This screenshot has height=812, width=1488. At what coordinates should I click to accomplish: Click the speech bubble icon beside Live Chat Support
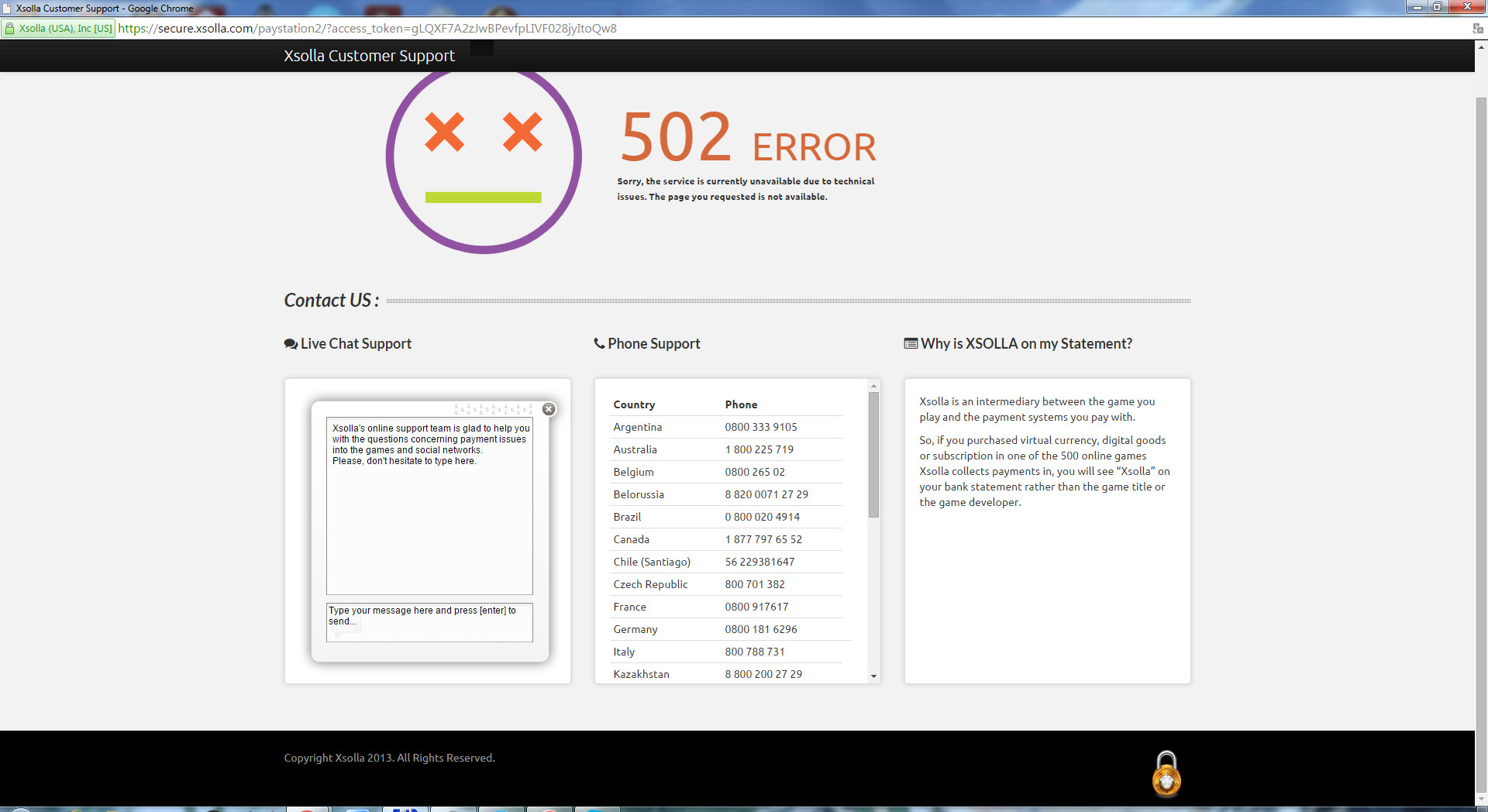[x=291, y=344]
